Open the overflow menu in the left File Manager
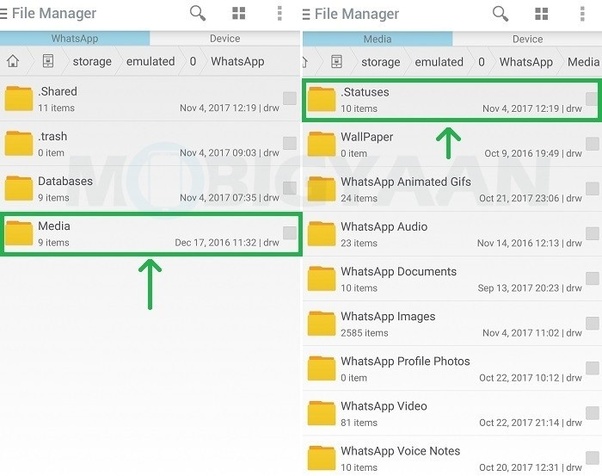Viewport: 602px width, 476px height. (280, 13)
